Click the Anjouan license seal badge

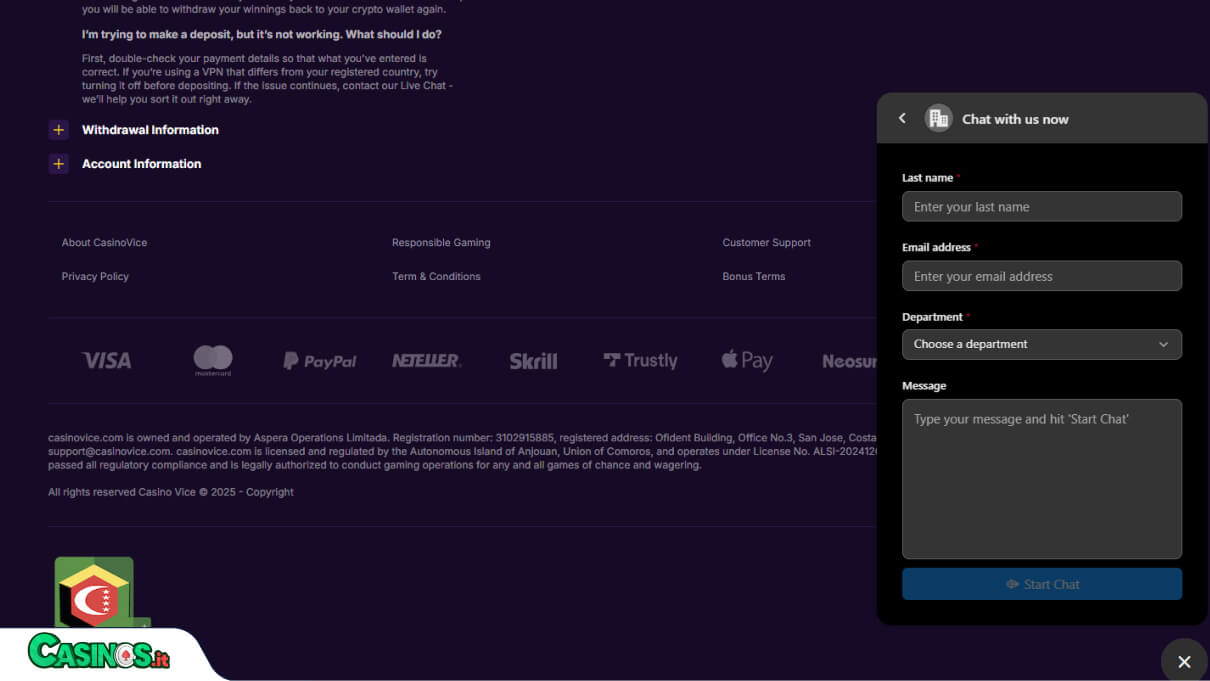(95, 592)
